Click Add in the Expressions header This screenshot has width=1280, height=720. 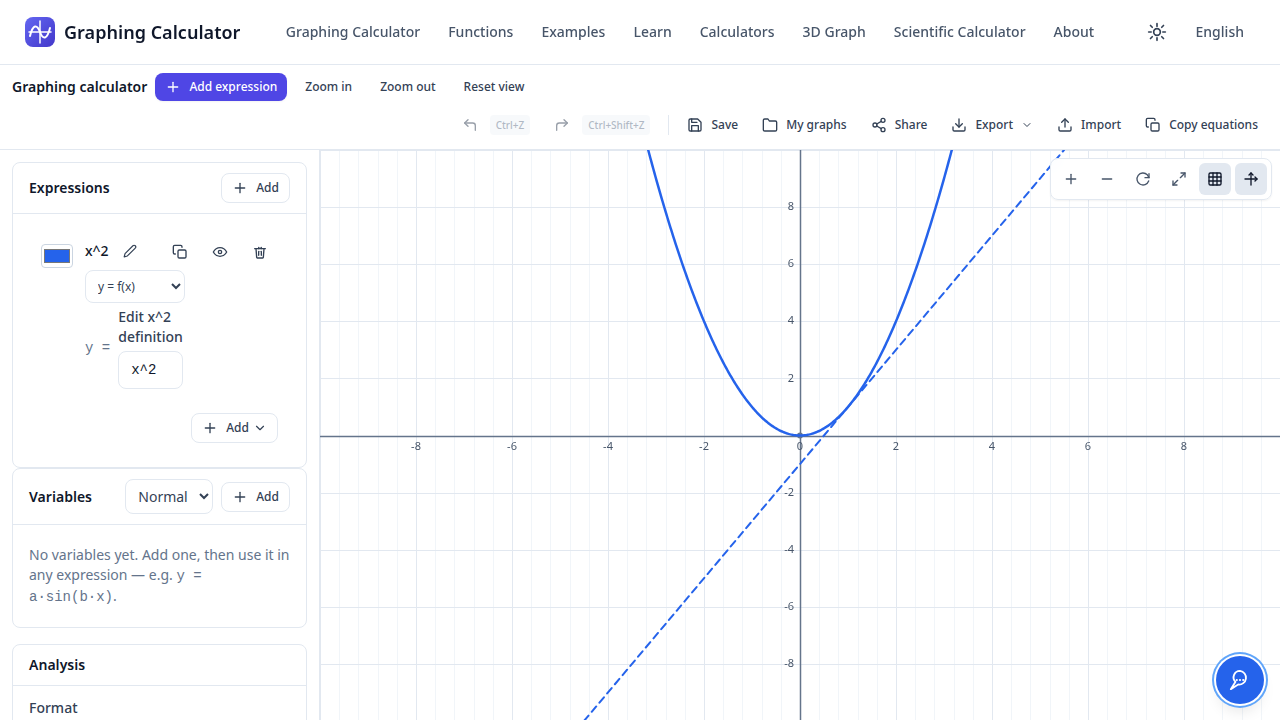(x=256, y=188)
